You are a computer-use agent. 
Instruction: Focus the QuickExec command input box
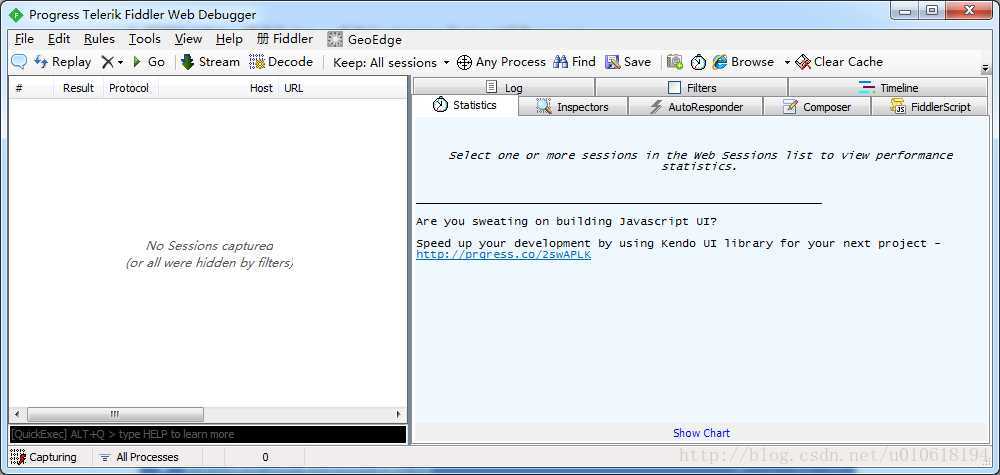(208, 434)
